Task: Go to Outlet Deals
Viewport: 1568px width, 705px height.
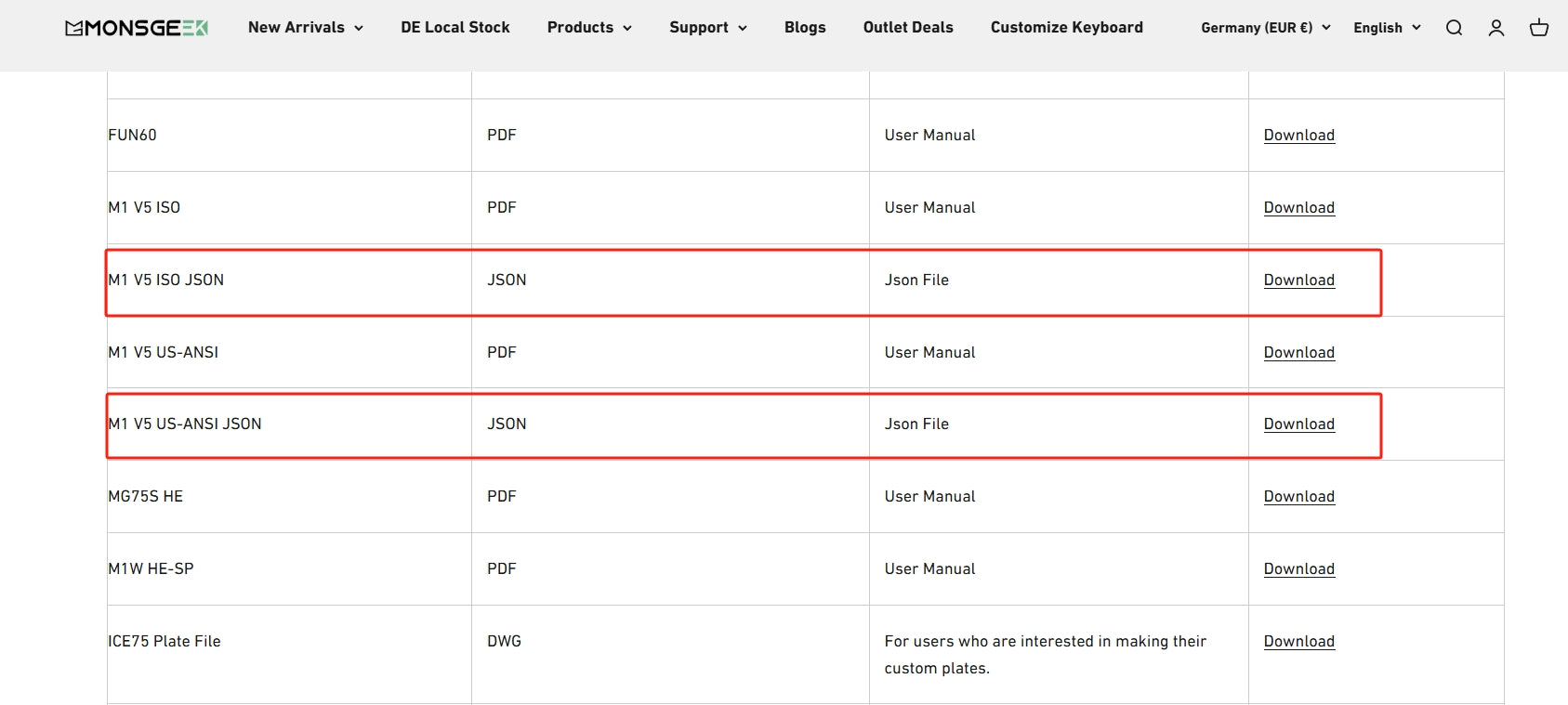Action: [908, 28]
